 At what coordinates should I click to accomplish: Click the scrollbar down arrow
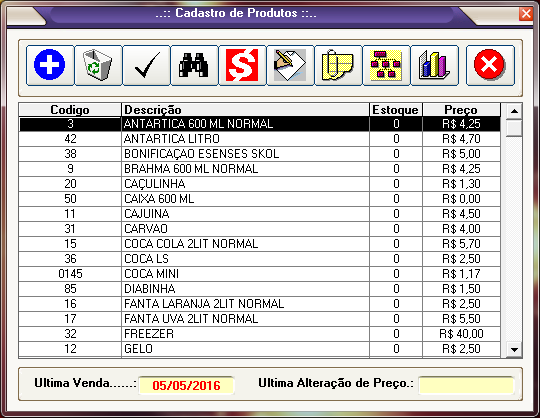pos(515,350)
